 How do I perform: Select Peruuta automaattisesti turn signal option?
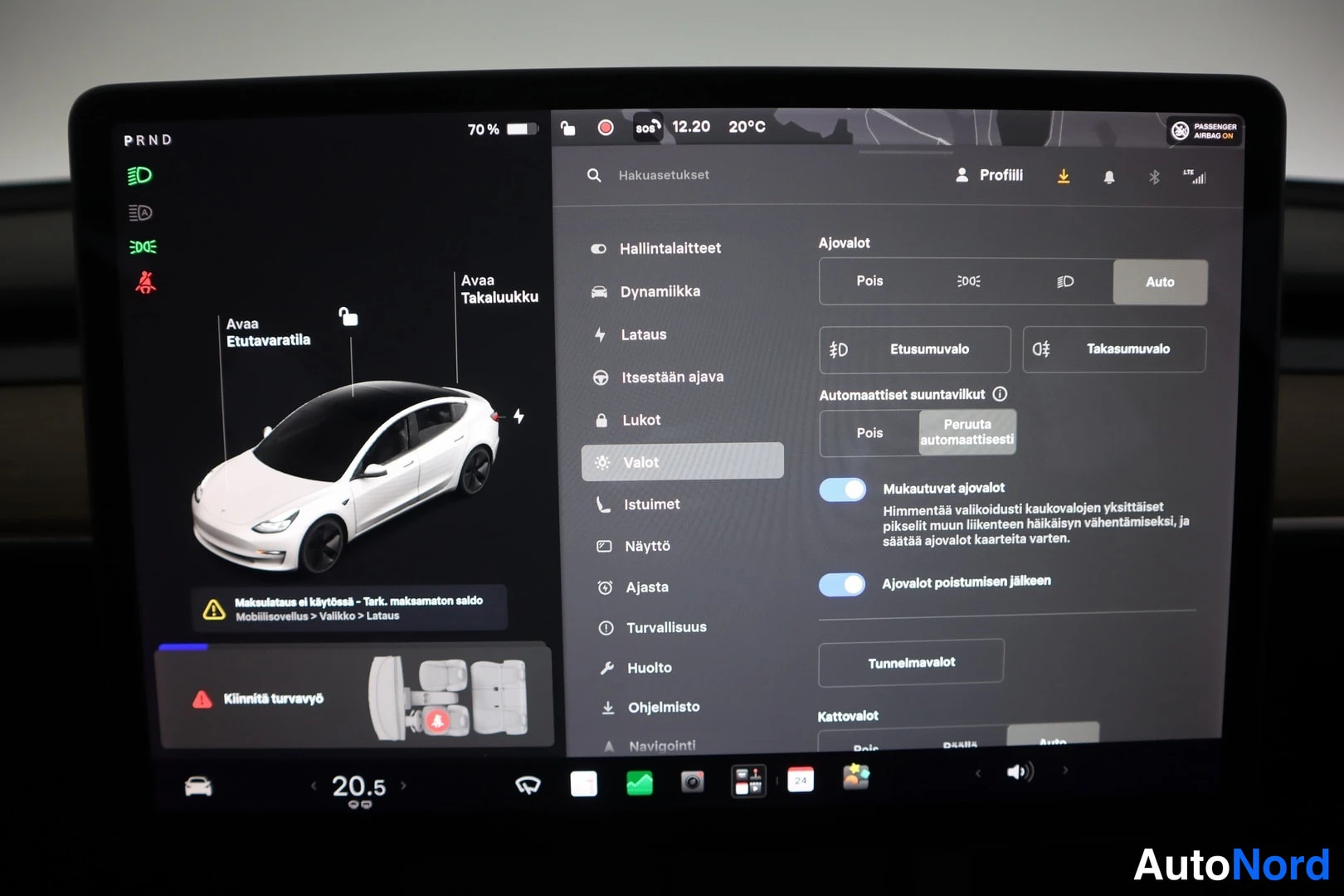(x=967, y=432)
